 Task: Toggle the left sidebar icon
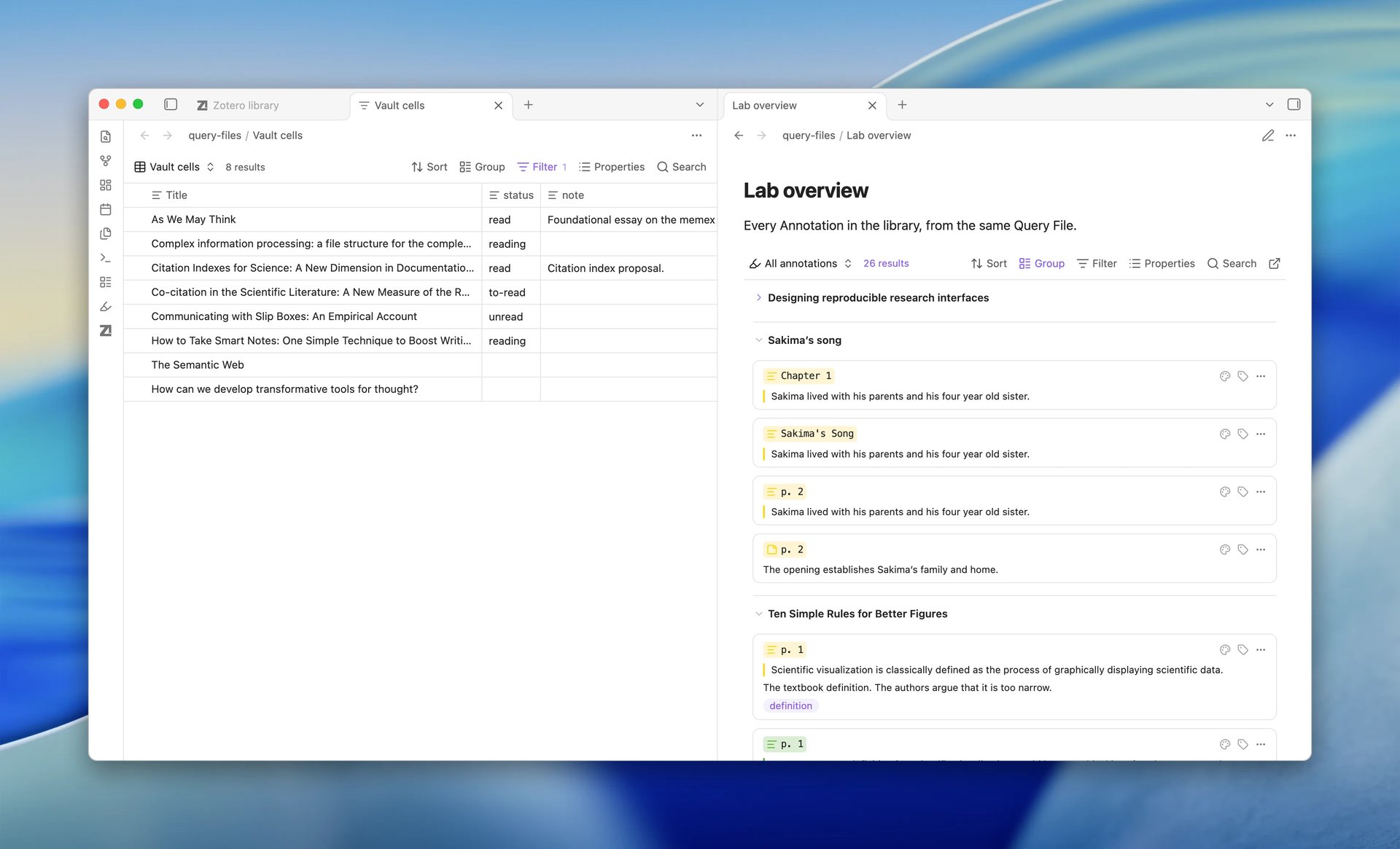point(171,104)
